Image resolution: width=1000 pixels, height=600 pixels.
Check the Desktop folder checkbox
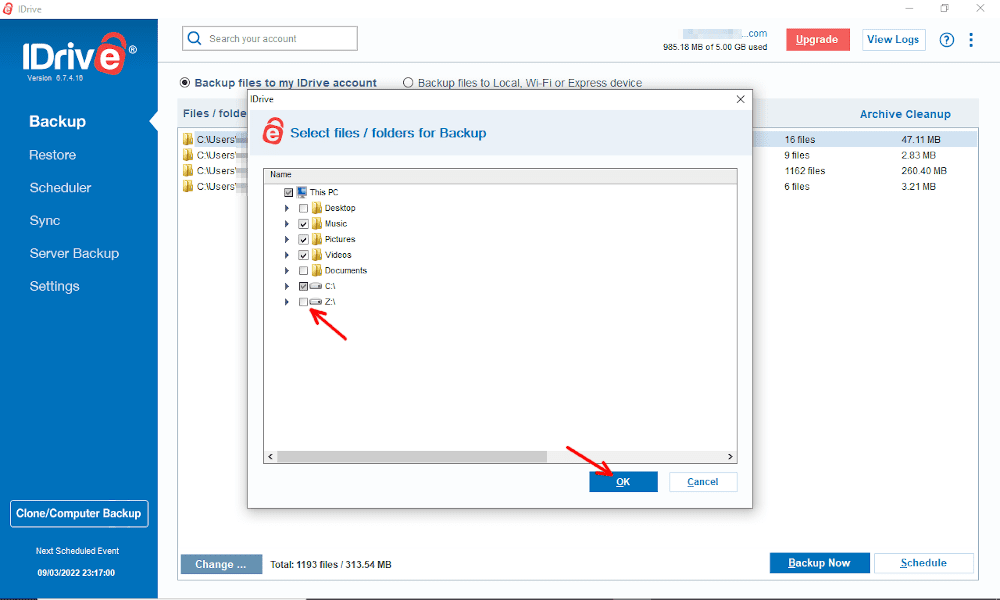click(x=304, y=209)
